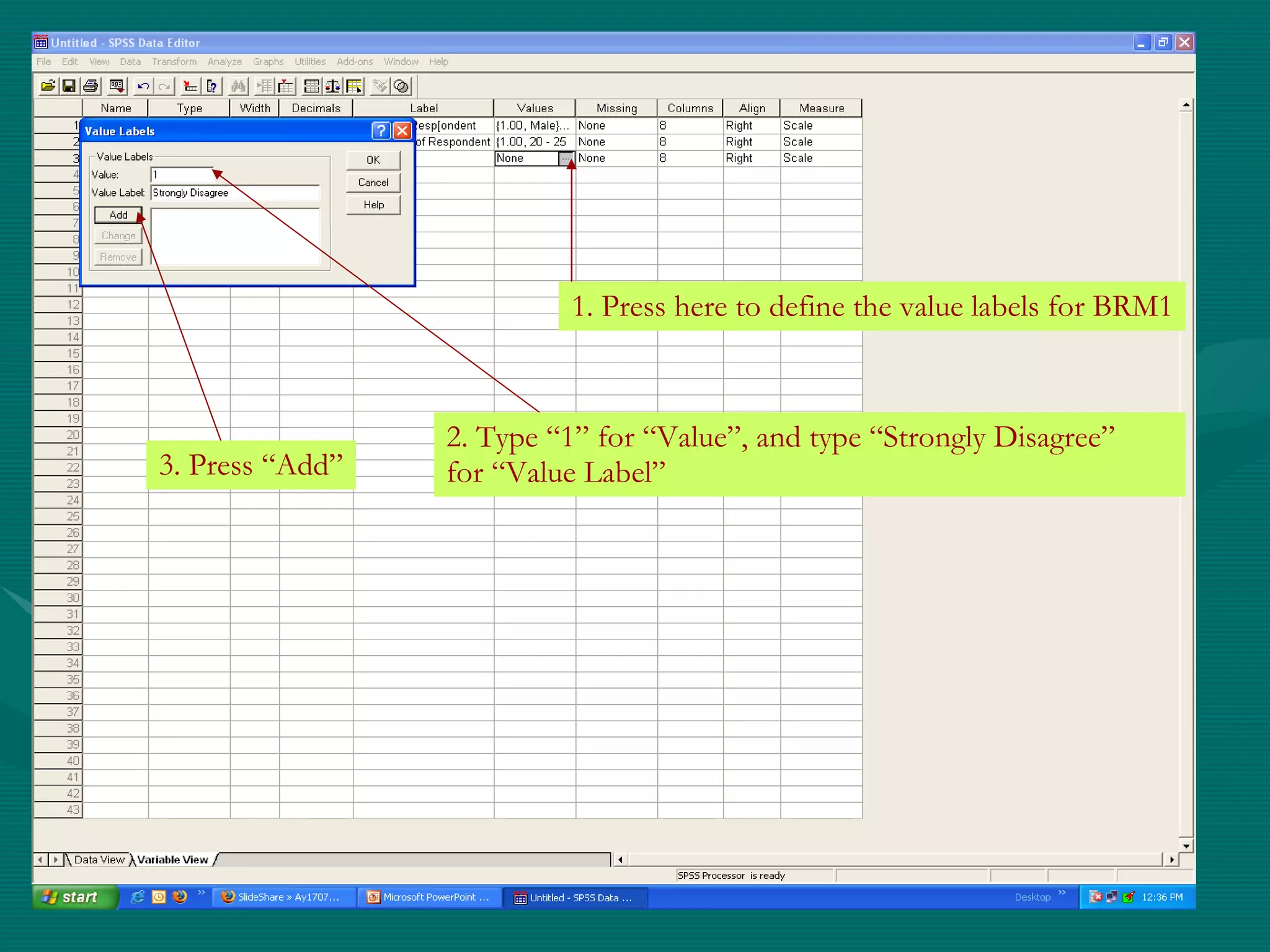1270x952 pixels.
Task: Open the Values ellipsis button in row 3
Action: 566,159
